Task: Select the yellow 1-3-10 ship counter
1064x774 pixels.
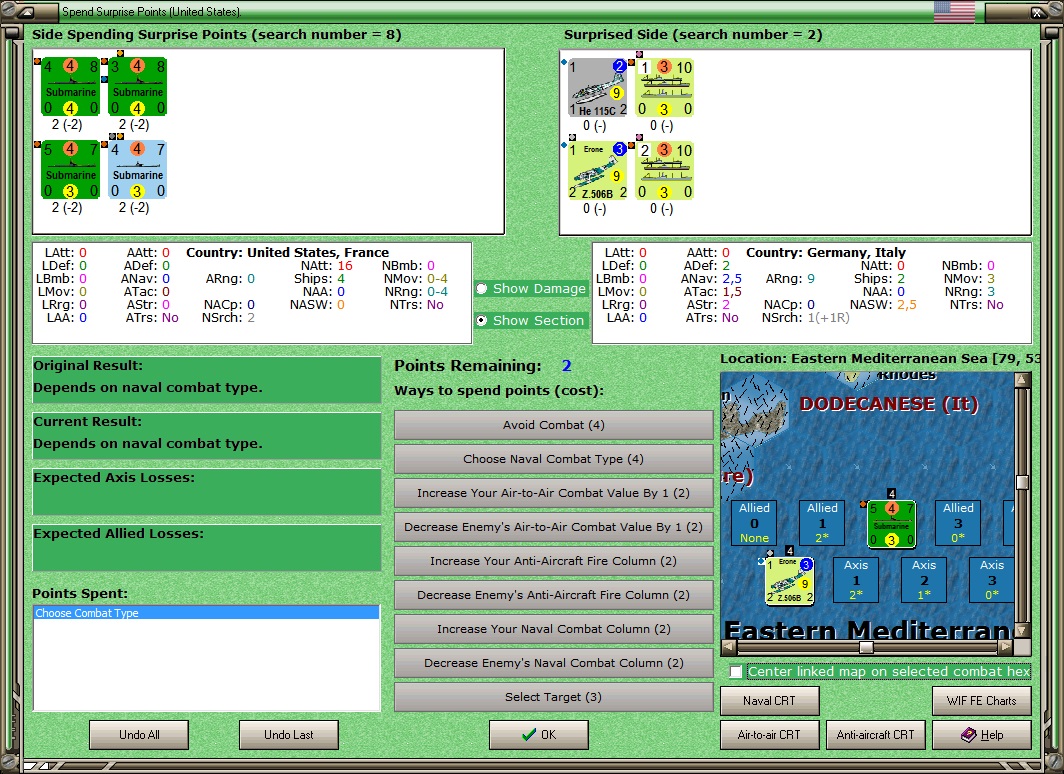Action: tap(664, 88)
